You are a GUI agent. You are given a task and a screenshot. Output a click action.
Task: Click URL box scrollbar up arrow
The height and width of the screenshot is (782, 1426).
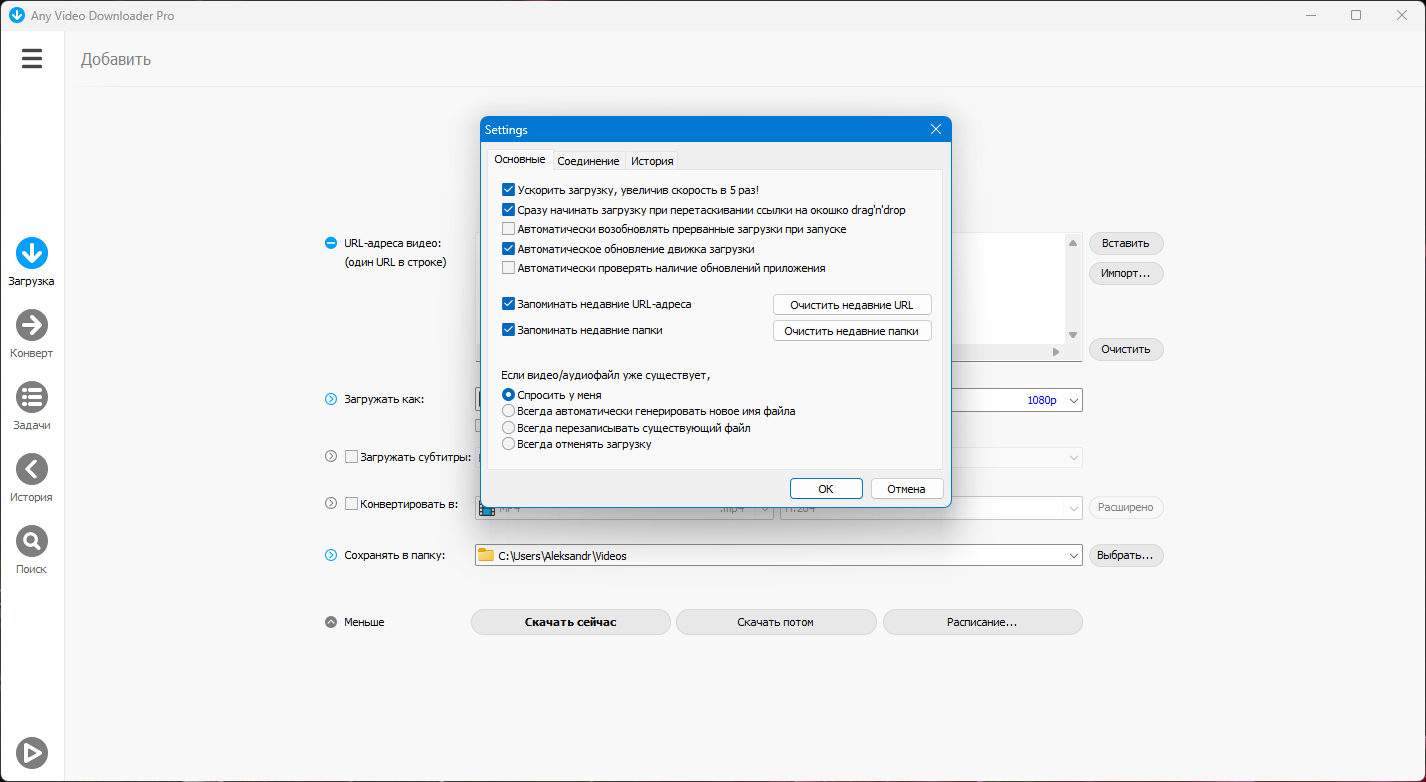pyautogui.click(x=1073, y=243)
